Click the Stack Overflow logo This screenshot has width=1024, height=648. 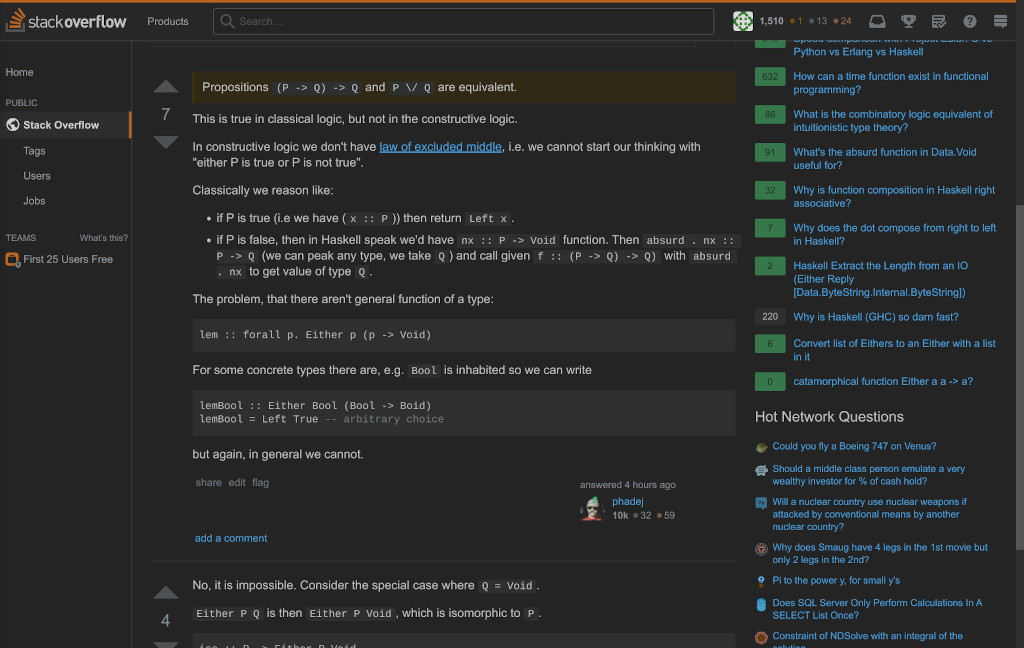66,20
